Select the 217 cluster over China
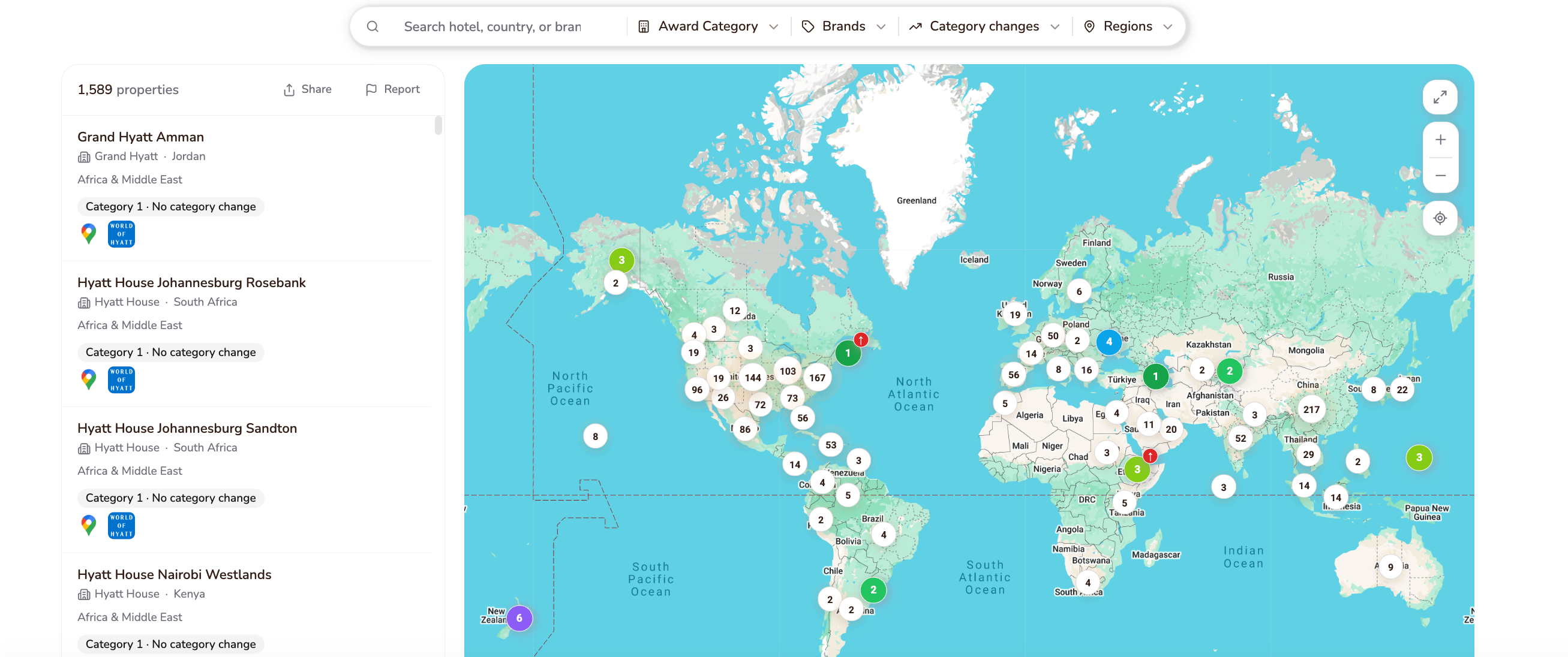 [x=1311, y=409]
